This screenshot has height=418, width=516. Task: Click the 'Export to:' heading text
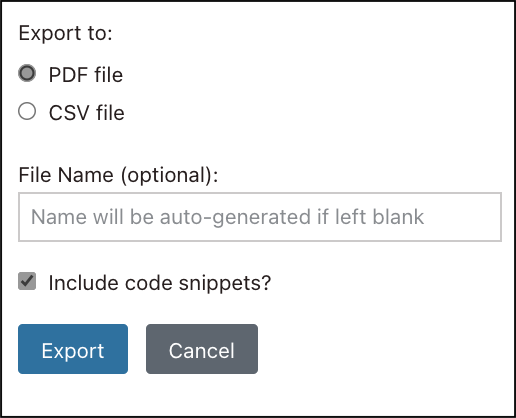pos(66,33)
